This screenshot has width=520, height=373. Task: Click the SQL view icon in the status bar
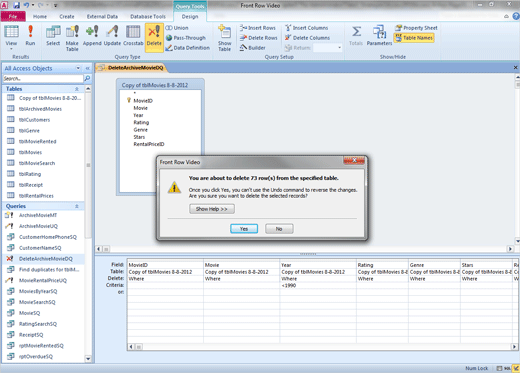[x=507, y=368]
